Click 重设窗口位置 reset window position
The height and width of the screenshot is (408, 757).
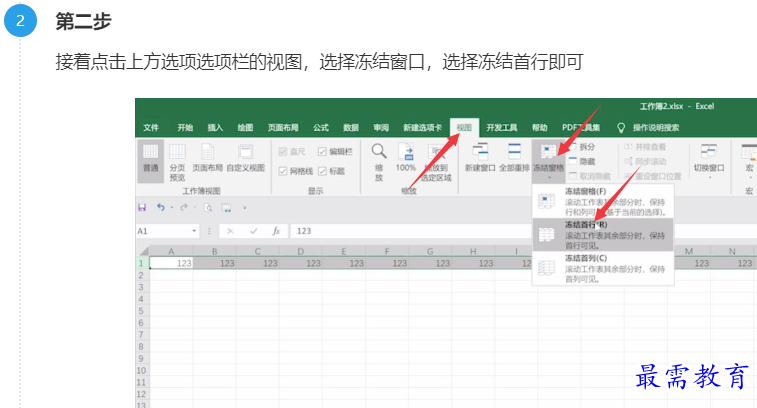click(653, 176)
